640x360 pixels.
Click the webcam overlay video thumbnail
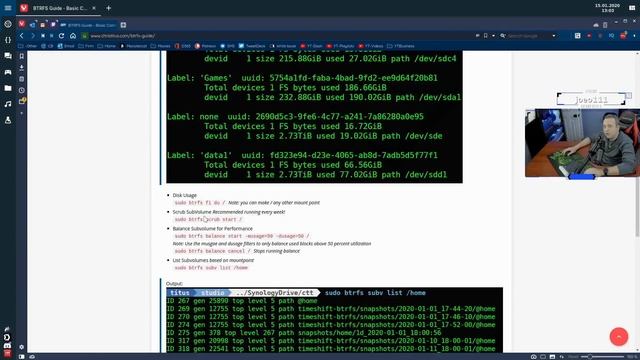tap(582, 142)
